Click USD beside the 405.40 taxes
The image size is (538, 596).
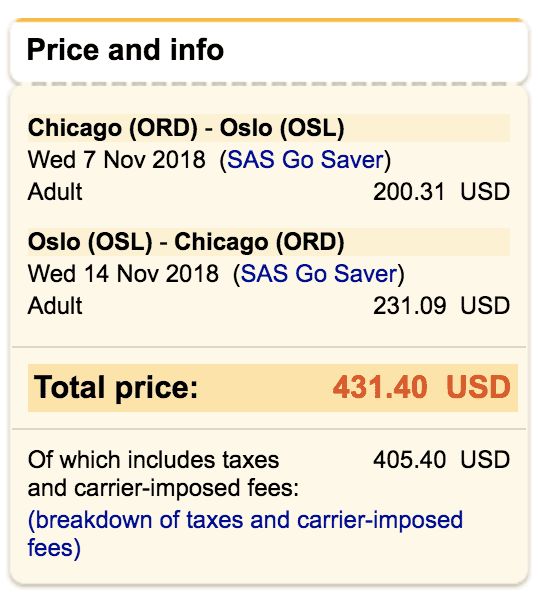[x=485, y=460]
